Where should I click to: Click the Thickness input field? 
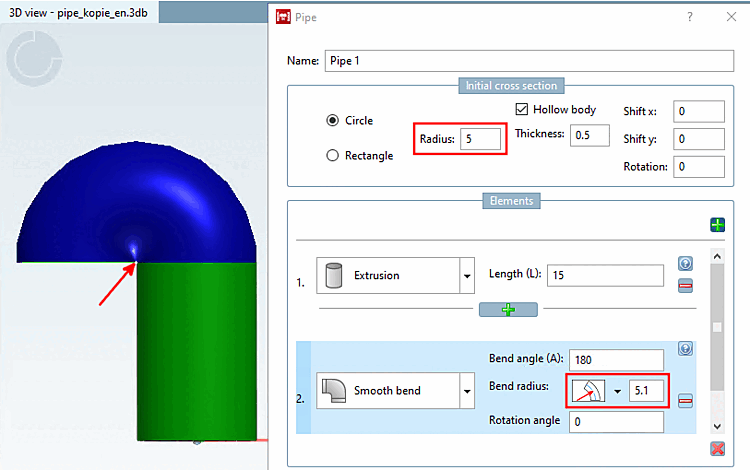pos(590,135)
